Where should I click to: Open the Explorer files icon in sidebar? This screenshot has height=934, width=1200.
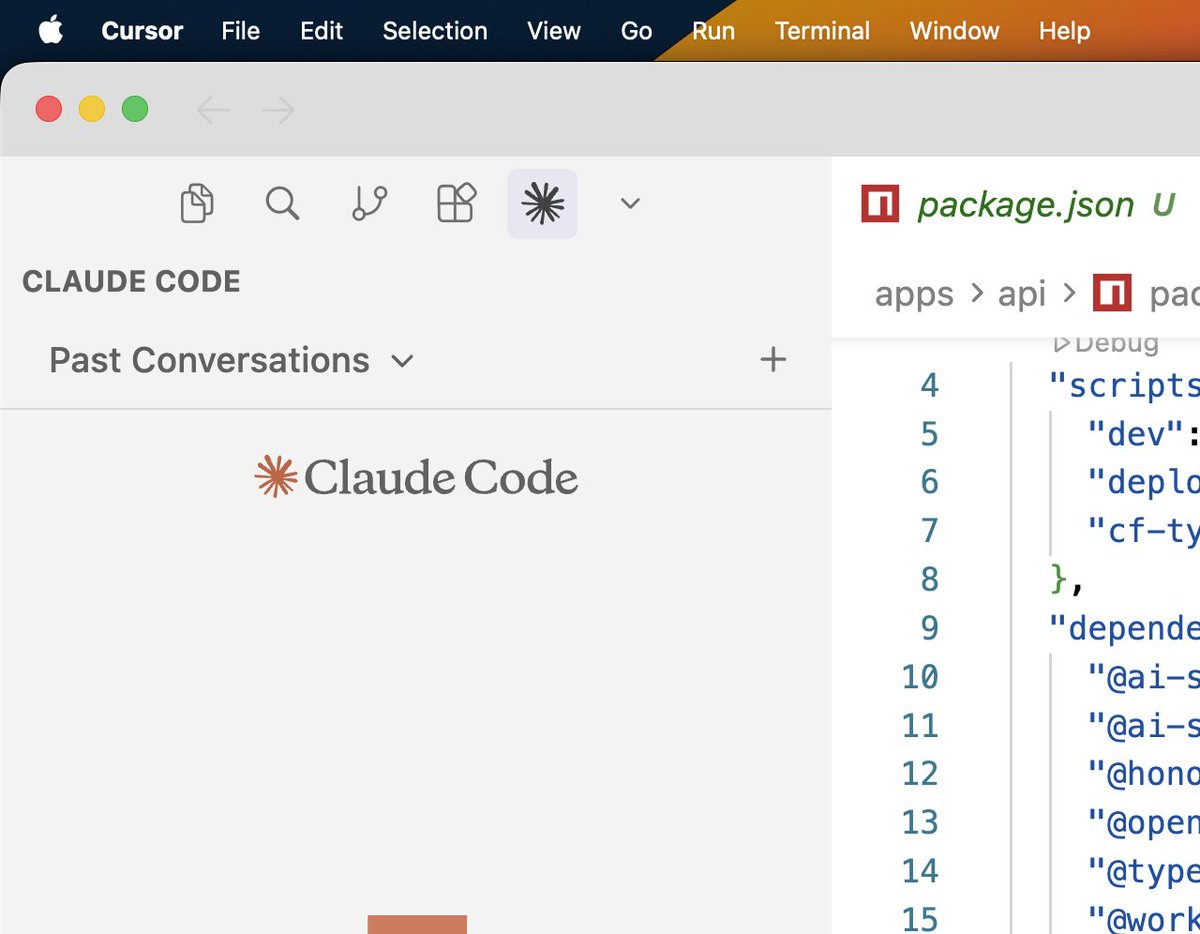click(x=197, y=203)
